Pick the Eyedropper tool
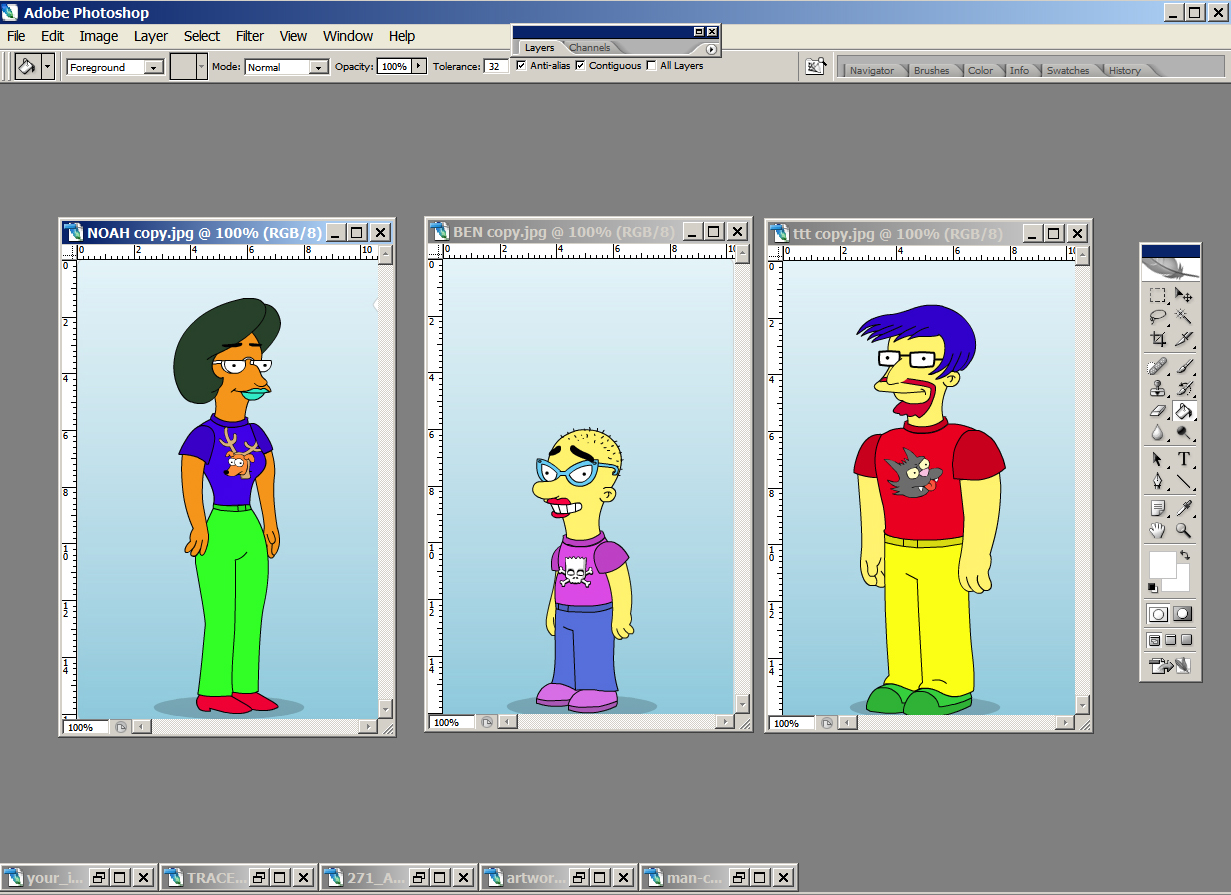Image resolution: width=1231 pixels, height=895 pixels. click(x=1184, y=508)
